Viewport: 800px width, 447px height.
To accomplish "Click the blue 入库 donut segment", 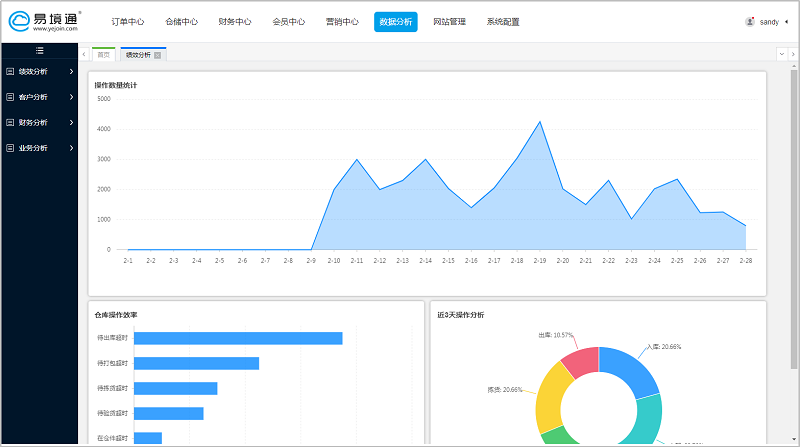I will click(635, 369).
